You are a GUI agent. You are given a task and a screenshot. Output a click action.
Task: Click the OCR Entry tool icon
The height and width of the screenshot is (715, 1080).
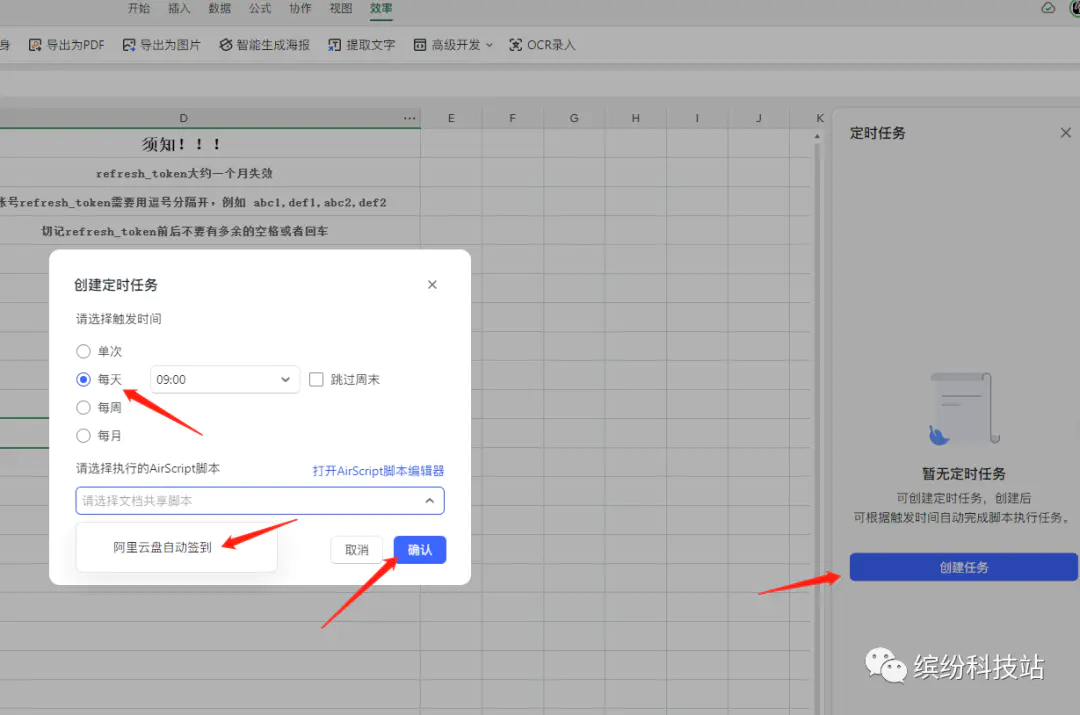pyautogui.click(x=516, y=45)
